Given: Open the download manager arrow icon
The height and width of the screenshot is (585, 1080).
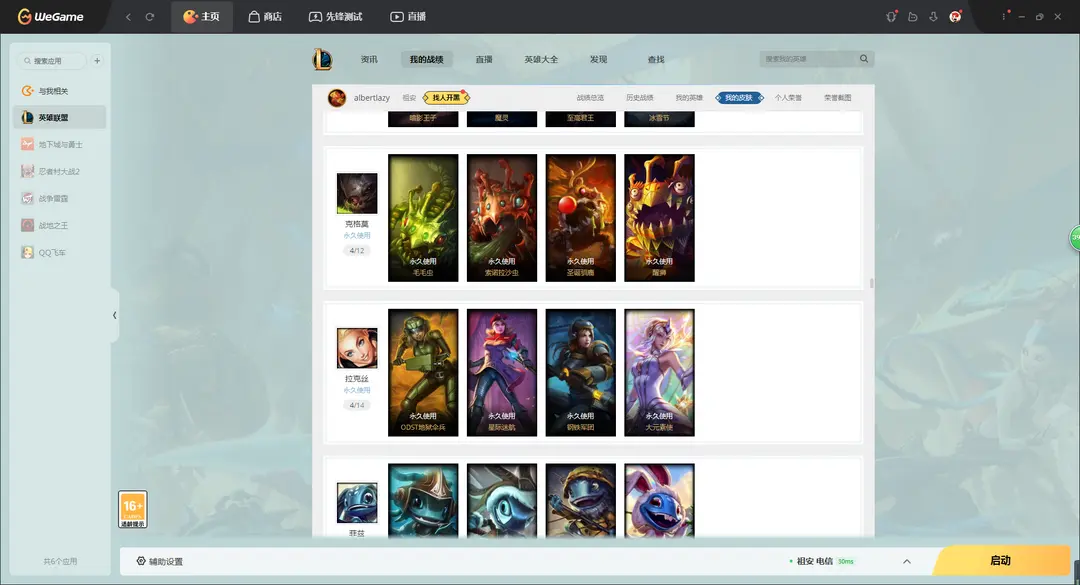Looking at the screenshot, I should click(933, 17).
